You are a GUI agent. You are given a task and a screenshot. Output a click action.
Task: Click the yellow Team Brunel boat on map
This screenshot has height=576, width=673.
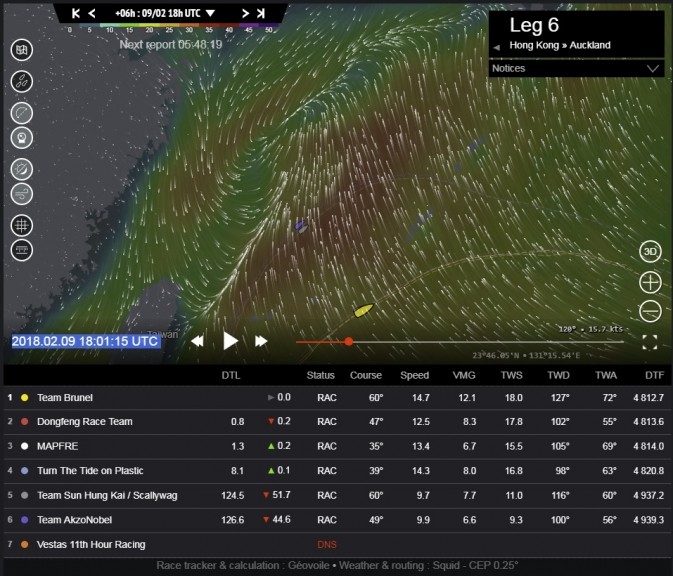pos(363,310)
